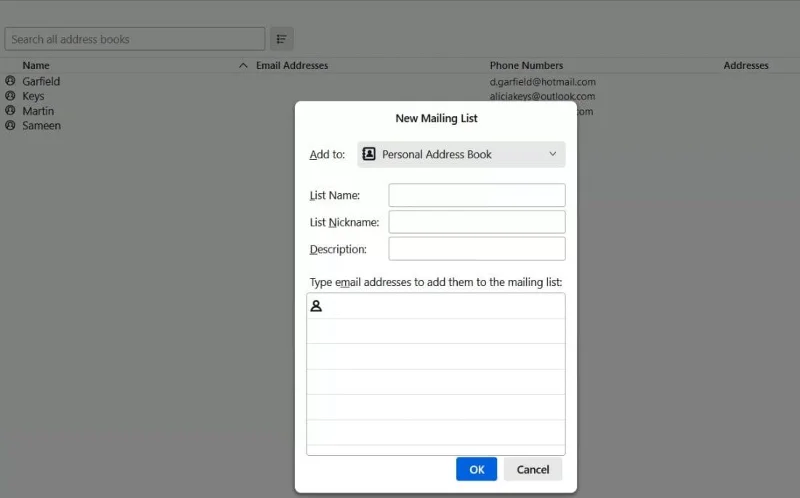Click the contact icon next to Keys
This screenshot has width=800, height=498.
point(10,96)
